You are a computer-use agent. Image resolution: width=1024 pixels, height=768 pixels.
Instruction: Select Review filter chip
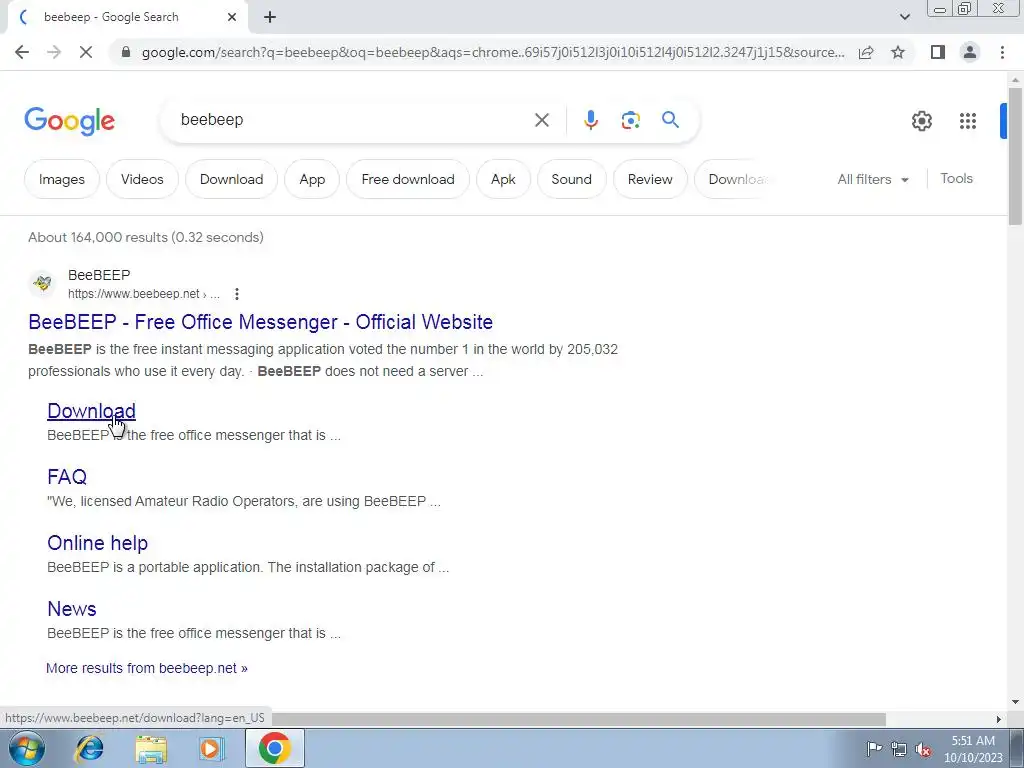coord(650,179)
